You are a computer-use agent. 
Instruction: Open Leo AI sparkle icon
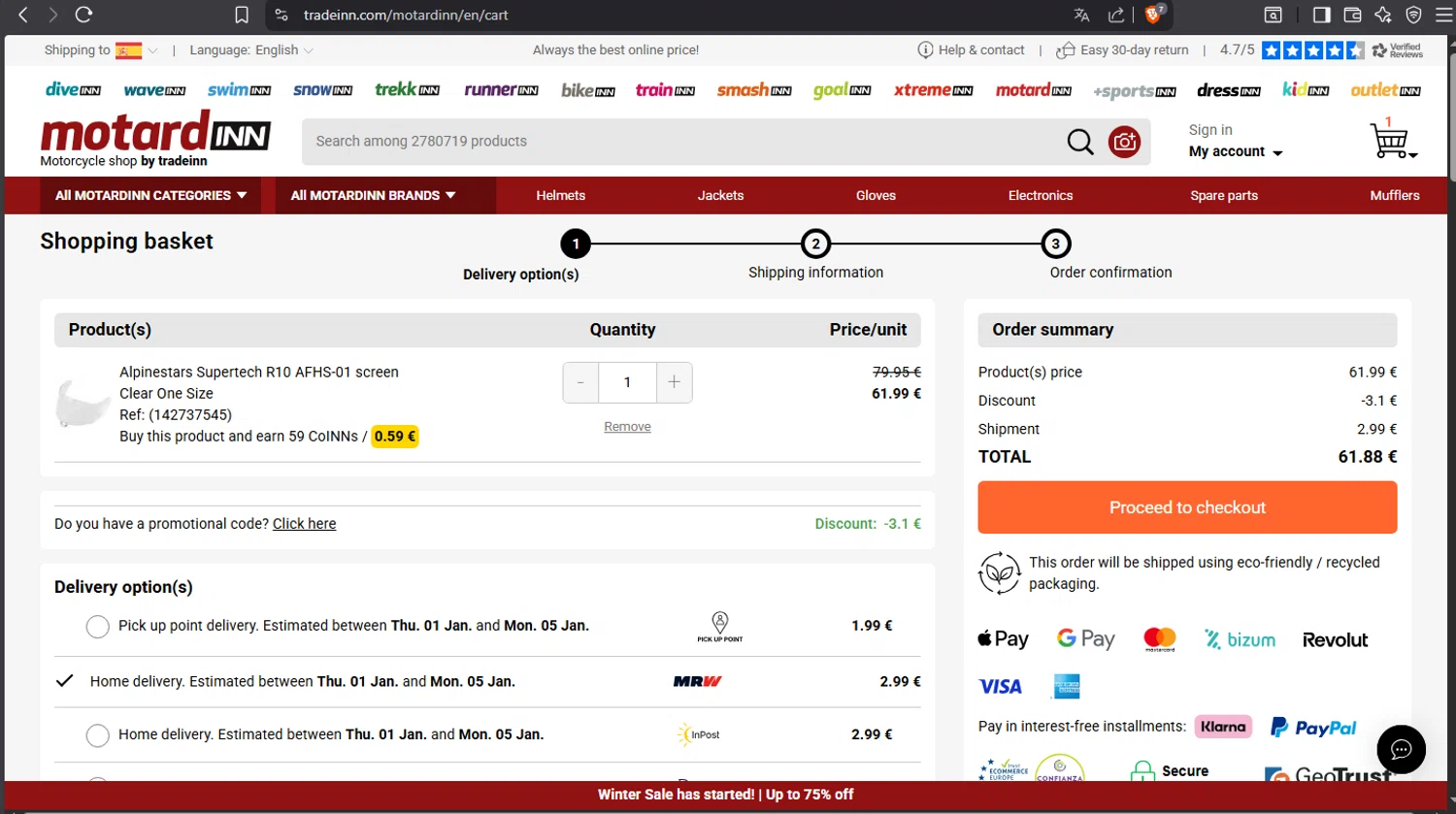click(x=1383, y=15)
